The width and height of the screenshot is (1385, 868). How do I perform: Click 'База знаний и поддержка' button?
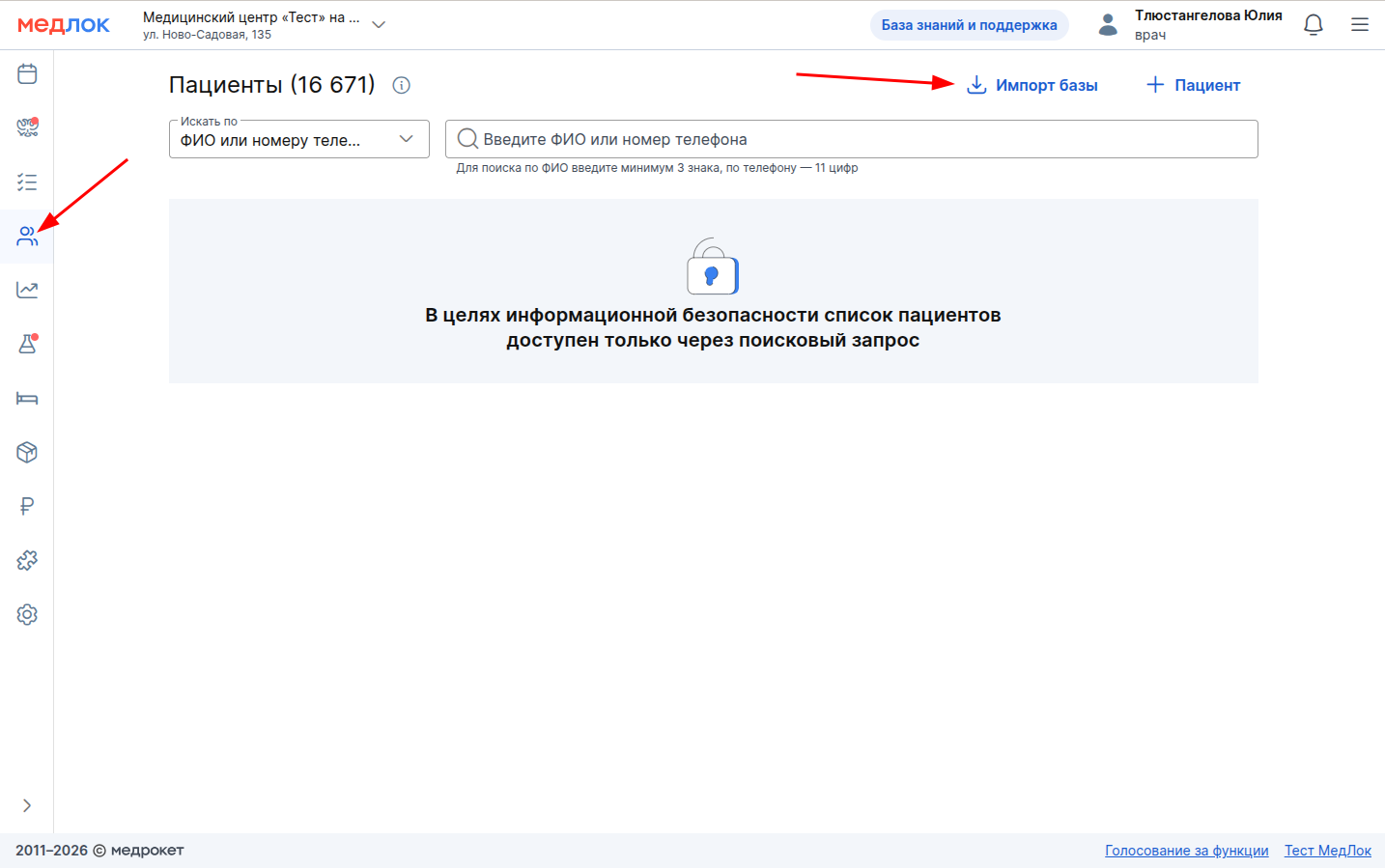[969, 25]
